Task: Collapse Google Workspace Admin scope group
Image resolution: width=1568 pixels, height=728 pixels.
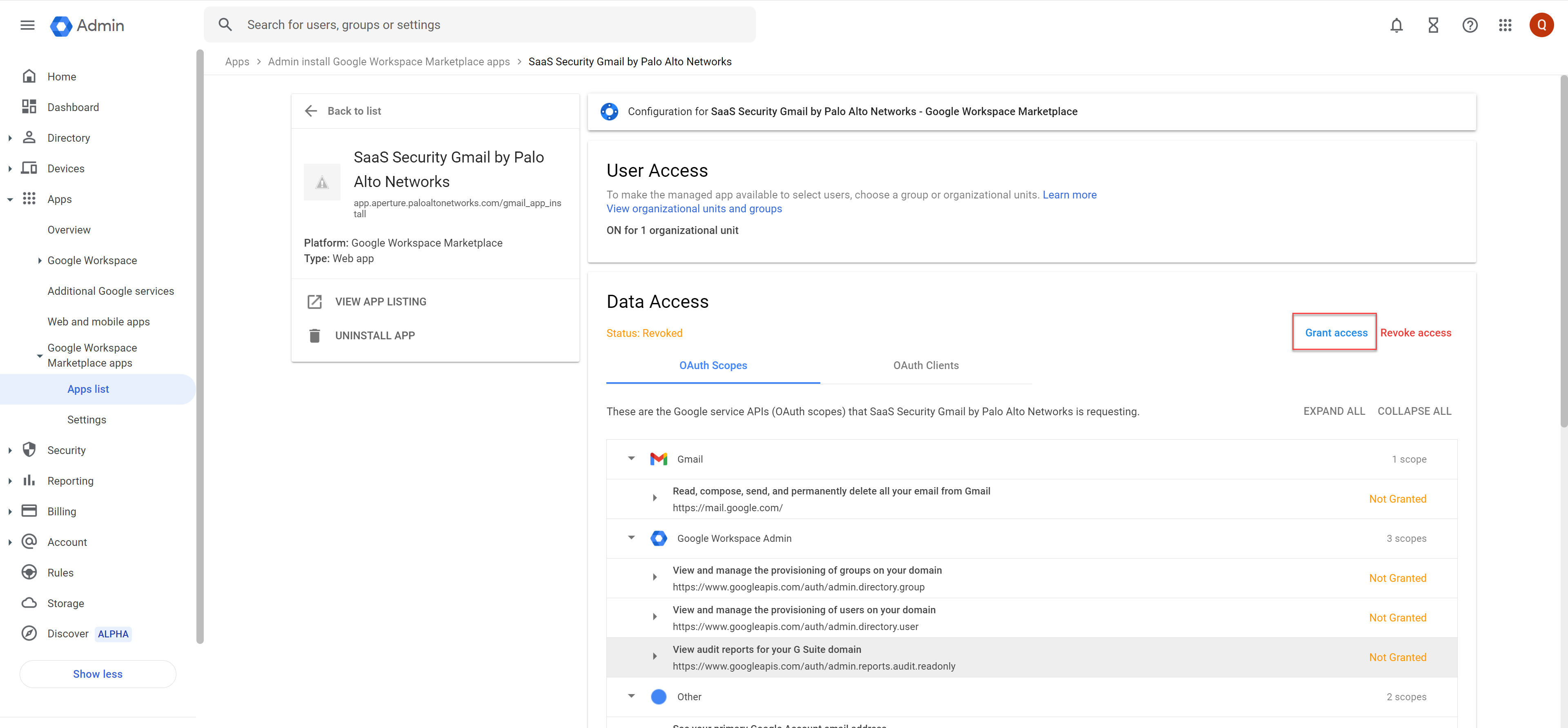Action: click(x=631, y=537)
